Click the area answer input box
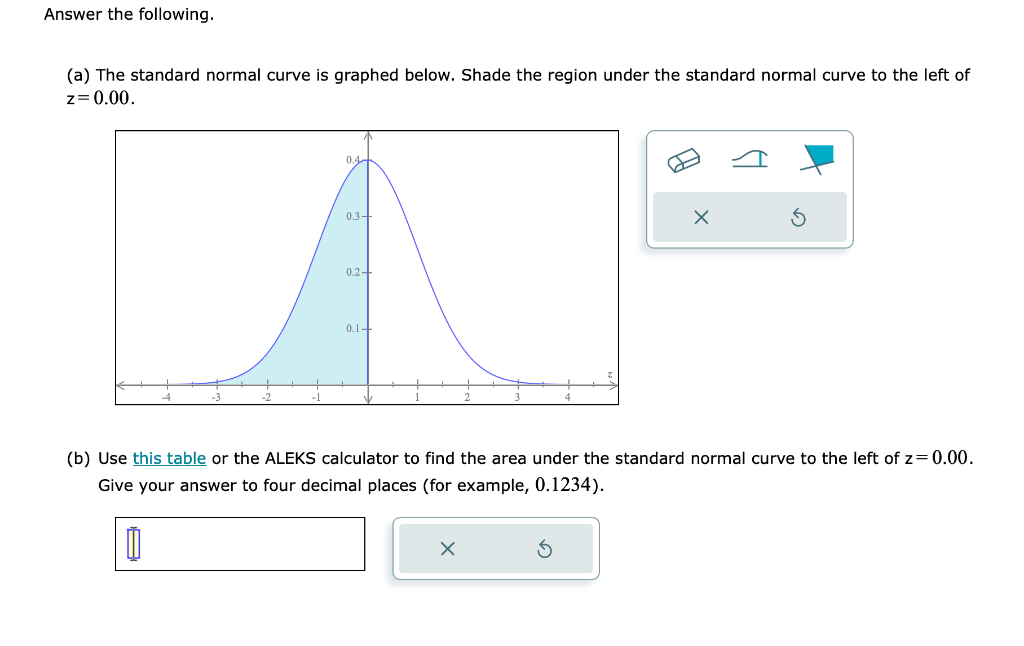 coord(240,544)
